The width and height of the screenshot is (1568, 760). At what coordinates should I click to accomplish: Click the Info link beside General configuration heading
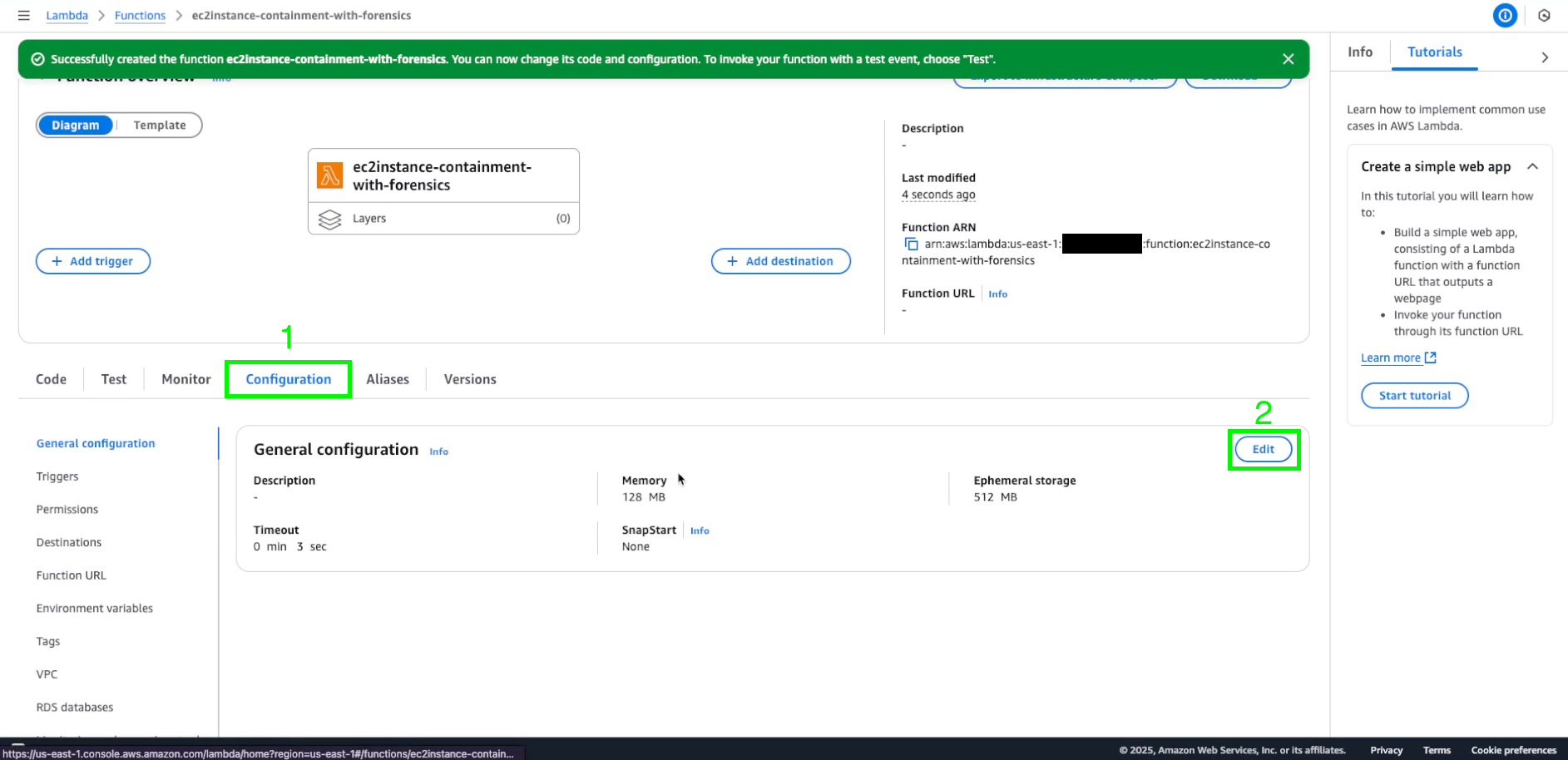pos(438,452)
